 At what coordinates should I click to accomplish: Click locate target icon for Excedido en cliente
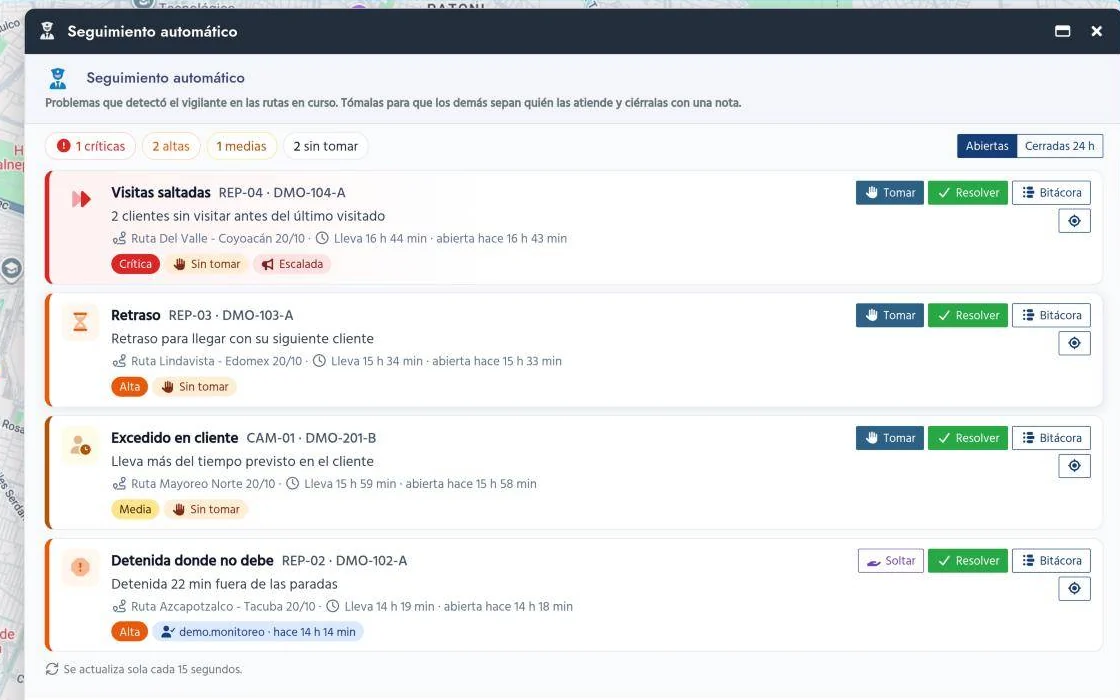[1074, 466]
